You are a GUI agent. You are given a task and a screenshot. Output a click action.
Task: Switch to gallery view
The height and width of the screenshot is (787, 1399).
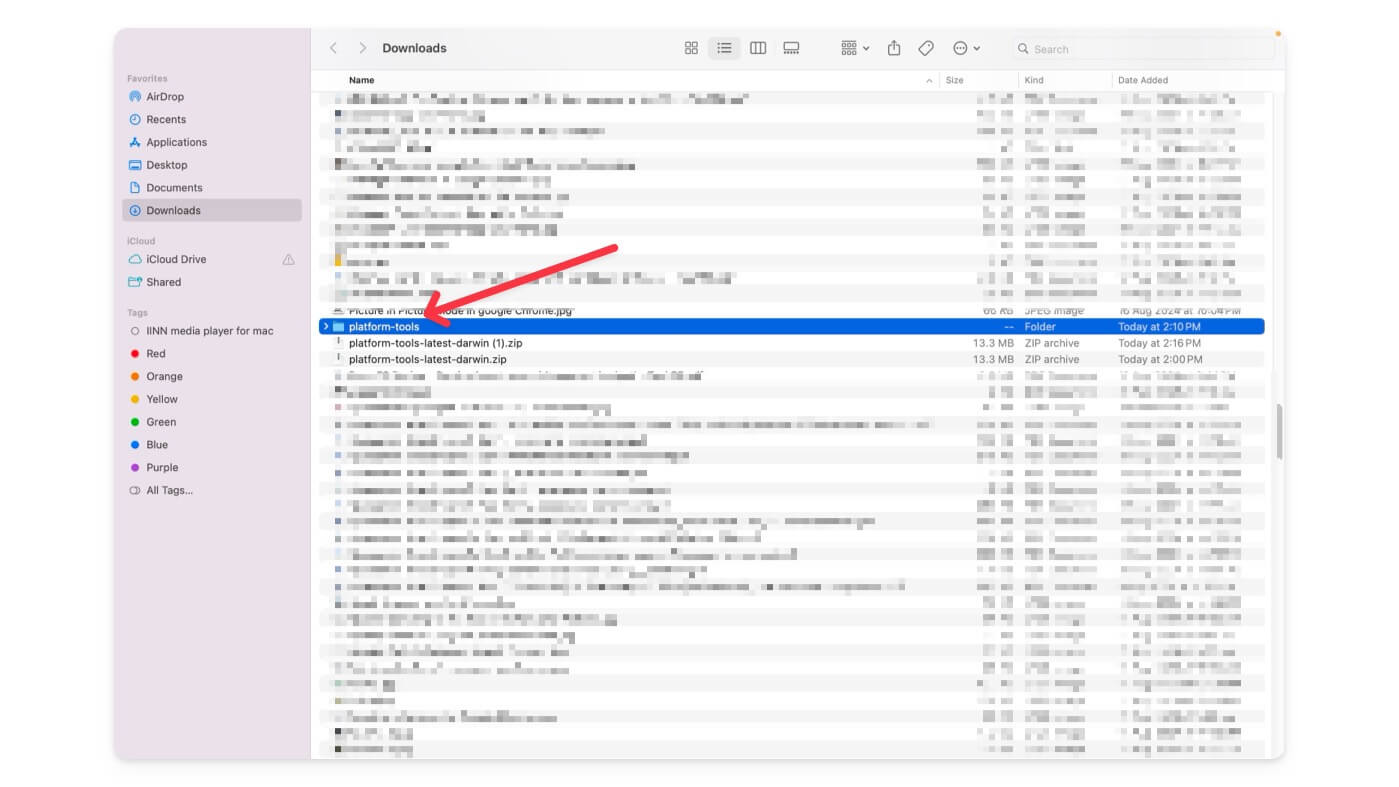point(791,48)
